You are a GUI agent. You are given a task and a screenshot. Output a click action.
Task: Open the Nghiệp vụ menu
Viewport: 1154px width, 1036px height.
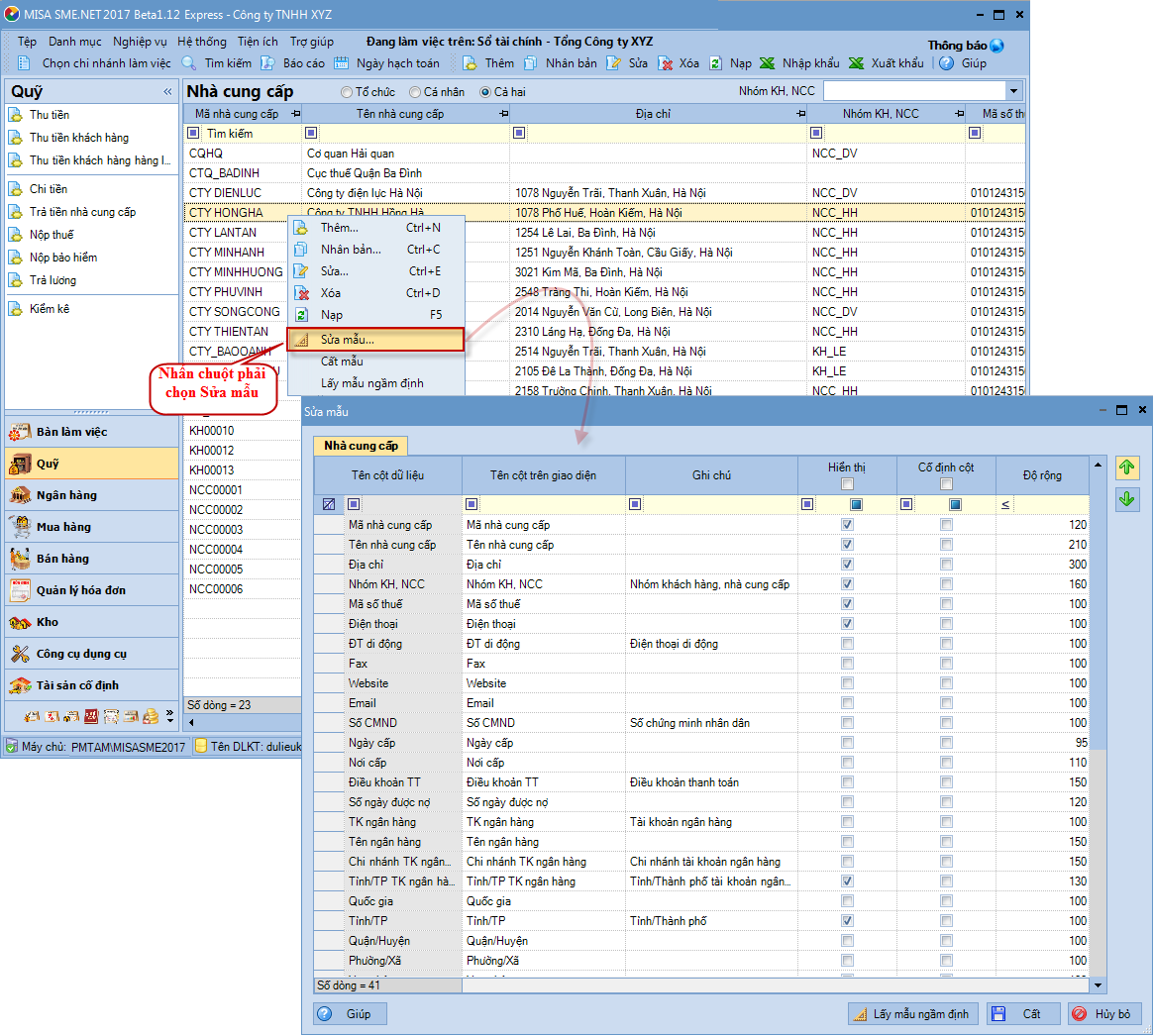(x=140, y=42)
